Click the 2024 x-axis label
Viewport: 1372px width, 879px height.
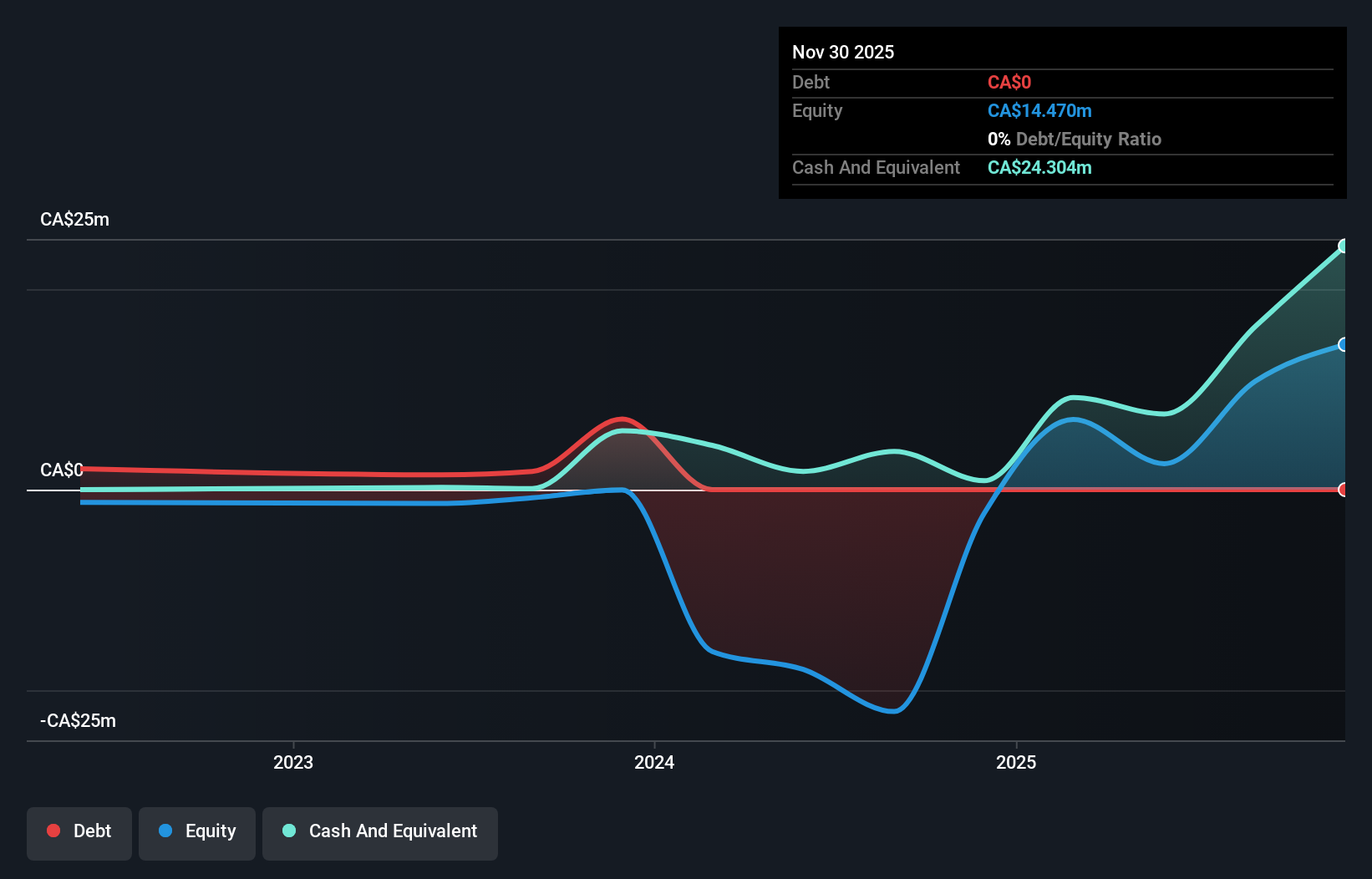tap(654, 762)
